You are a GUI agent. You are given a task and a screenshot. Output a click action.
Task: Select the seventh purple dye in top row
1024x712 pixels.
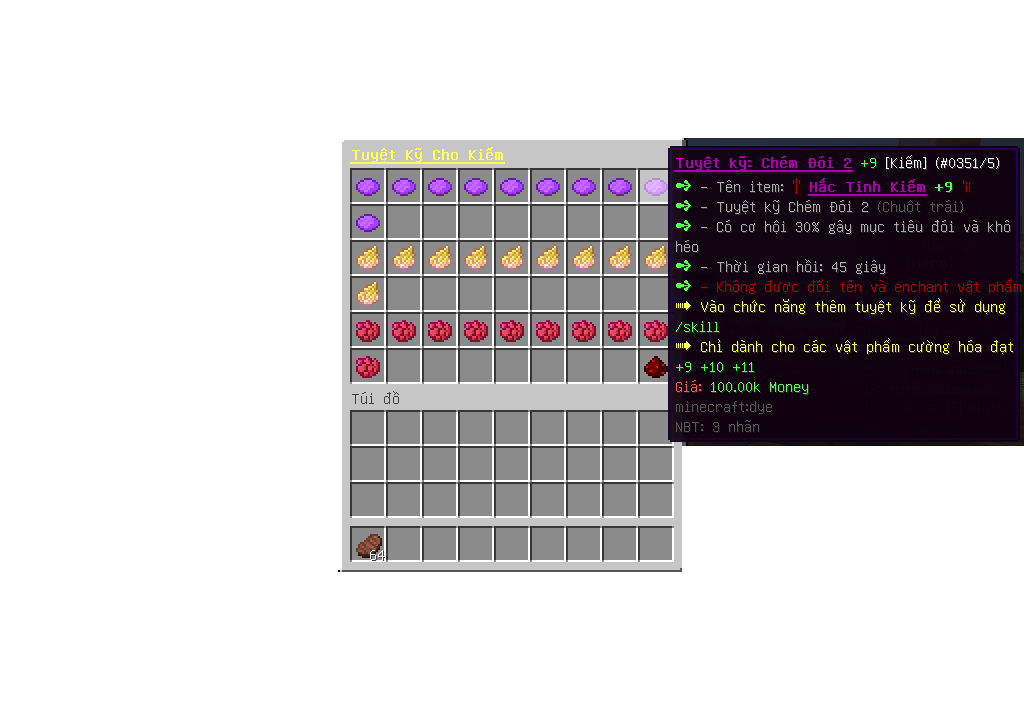point(583,187)
